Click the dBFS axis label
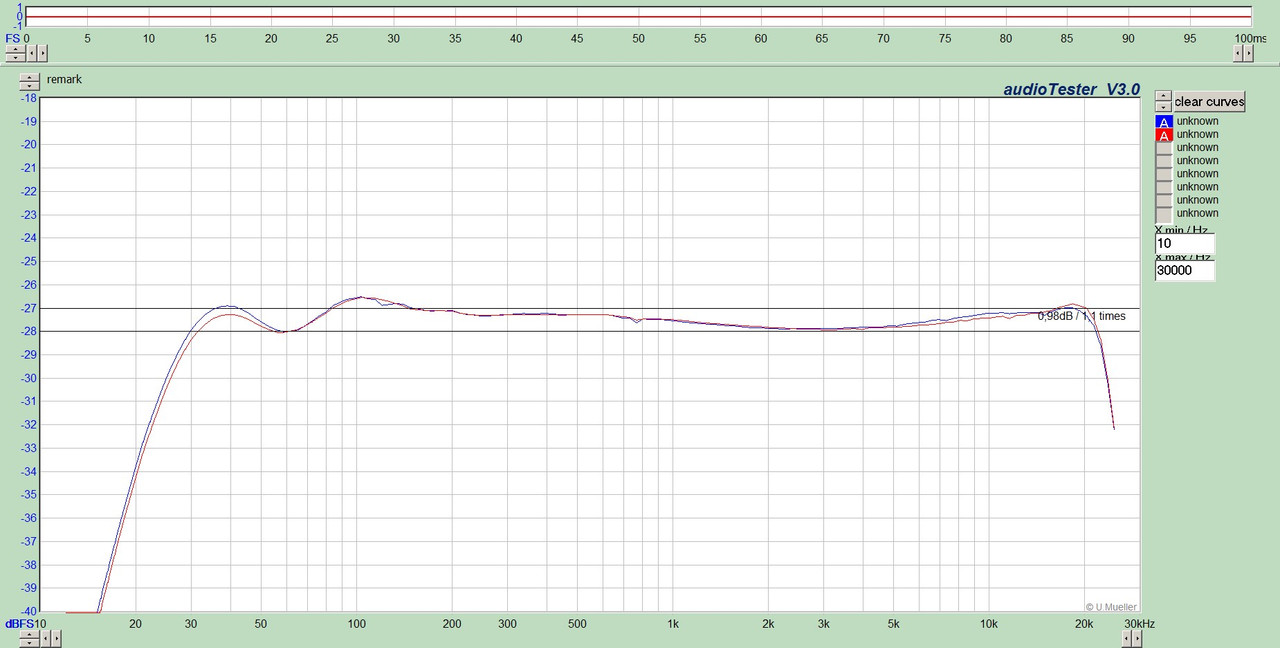Screen dimensions: 1280x648 tap(19, 624)
